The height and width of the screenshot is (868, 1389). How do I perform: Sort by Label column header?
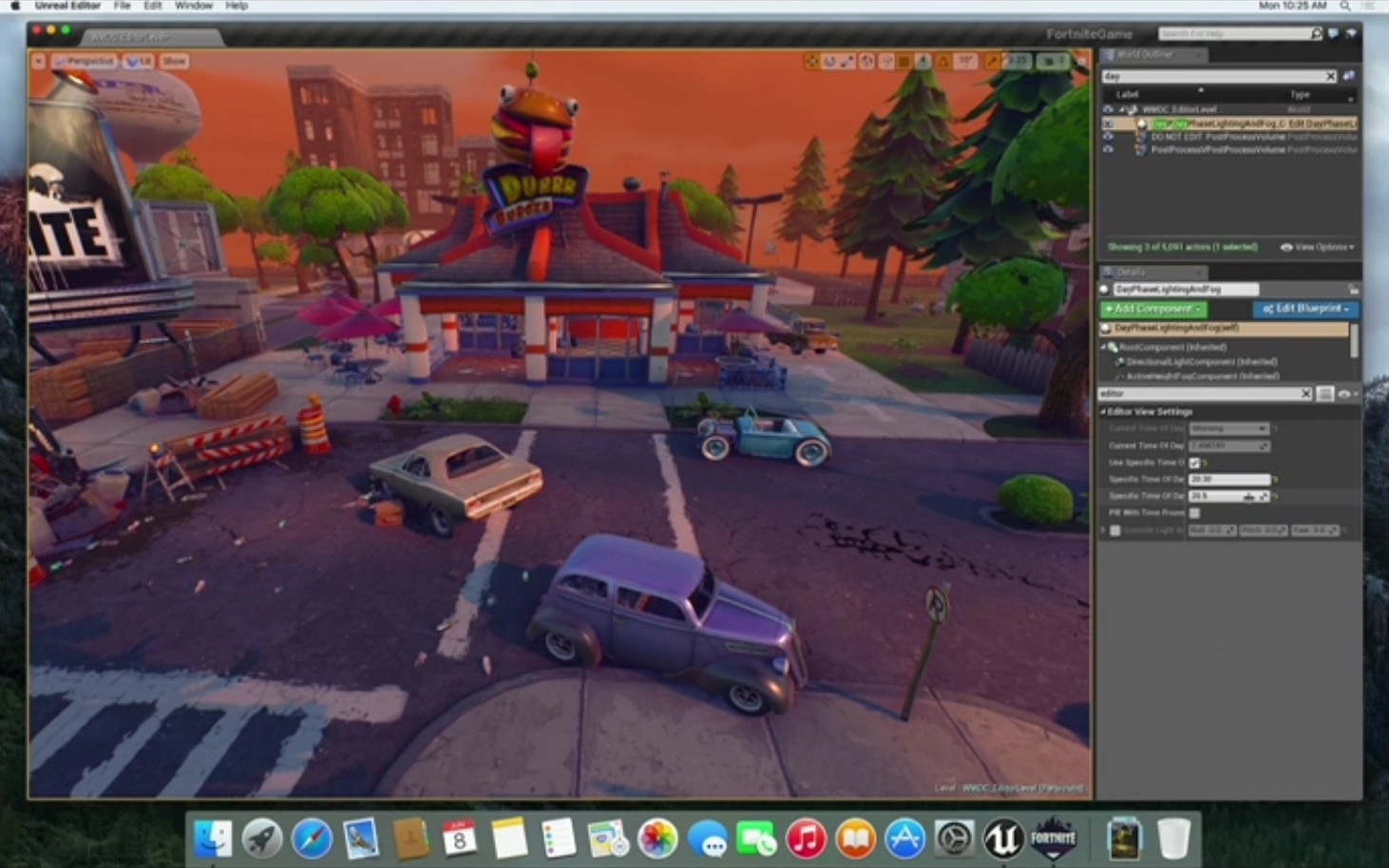click(x=1128, y=94)
